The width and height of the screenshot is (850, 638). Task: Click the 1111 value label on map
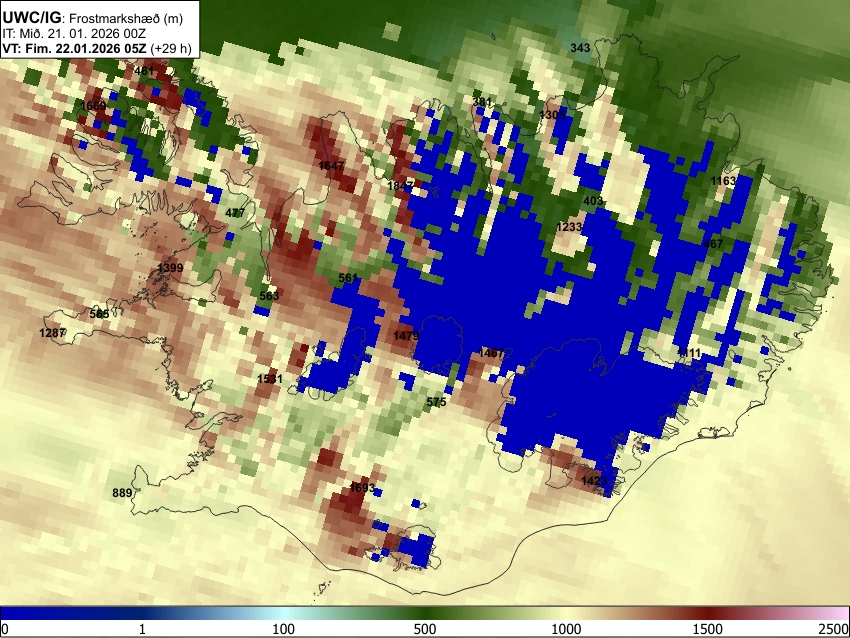689,353
